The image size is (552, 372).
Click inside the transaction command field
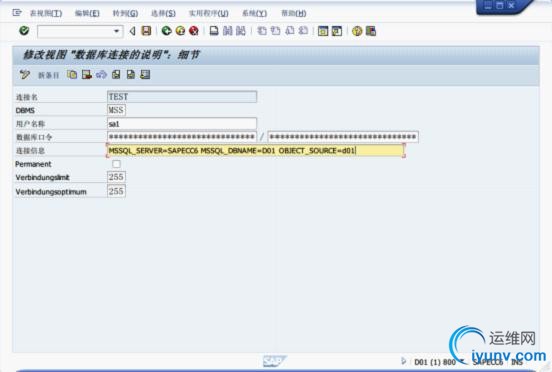(x=75, y=31)
